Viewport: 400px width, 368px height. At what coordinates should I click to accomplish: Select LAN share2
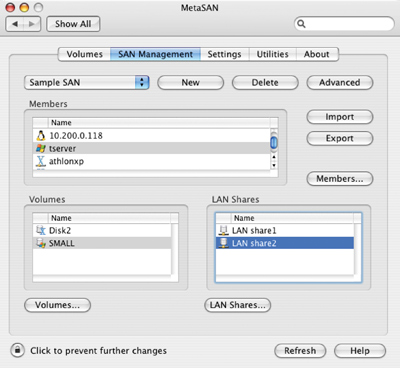coord(285,243)
